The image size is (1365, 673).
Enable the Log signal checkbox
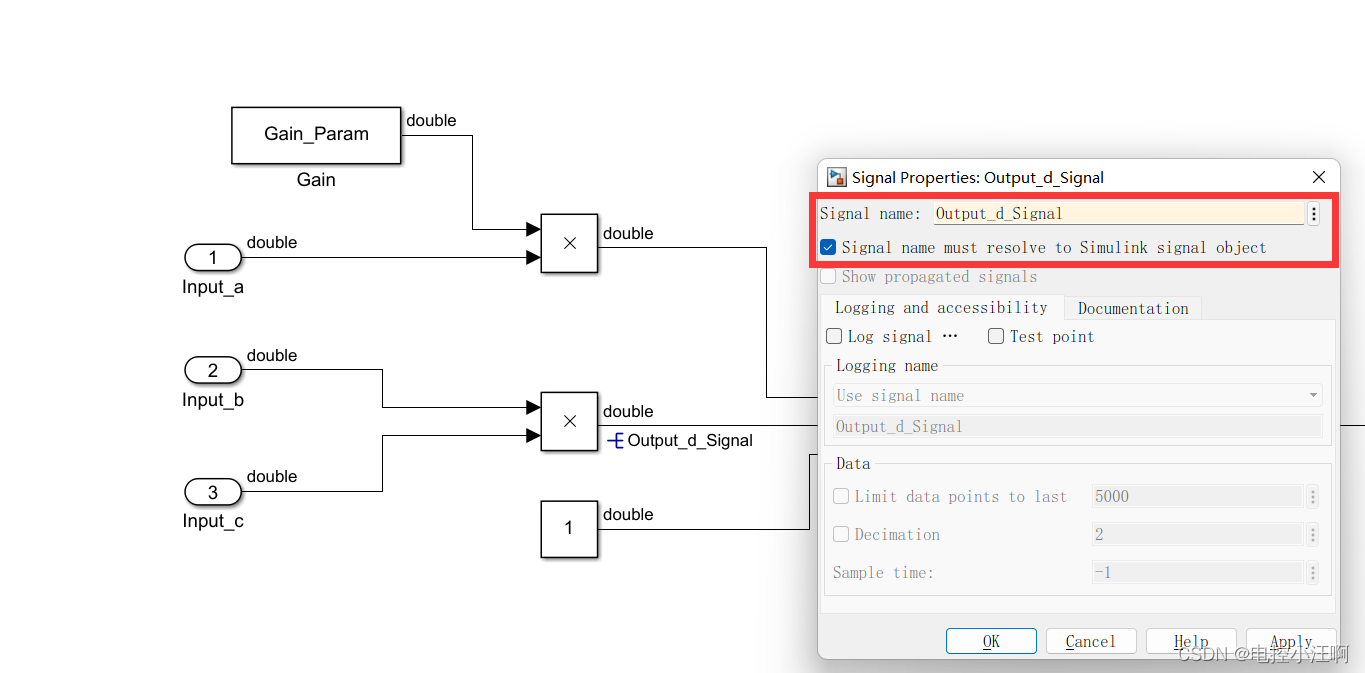tap(833, 336)
